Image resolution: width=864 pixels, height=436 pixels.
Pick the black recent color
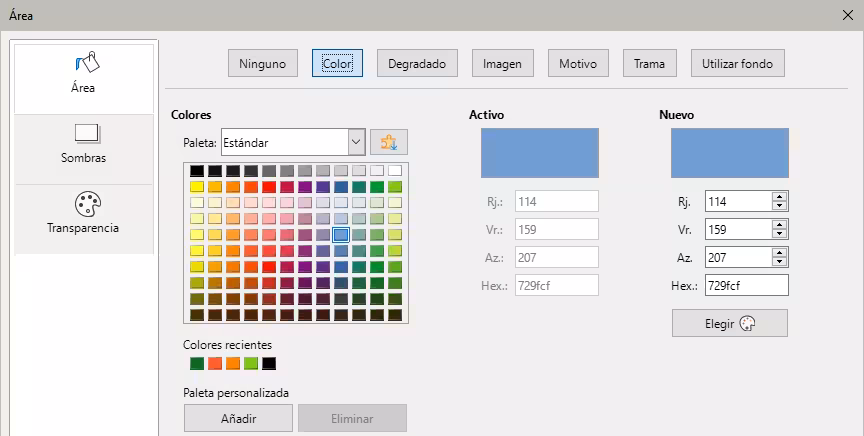point(269,364)
